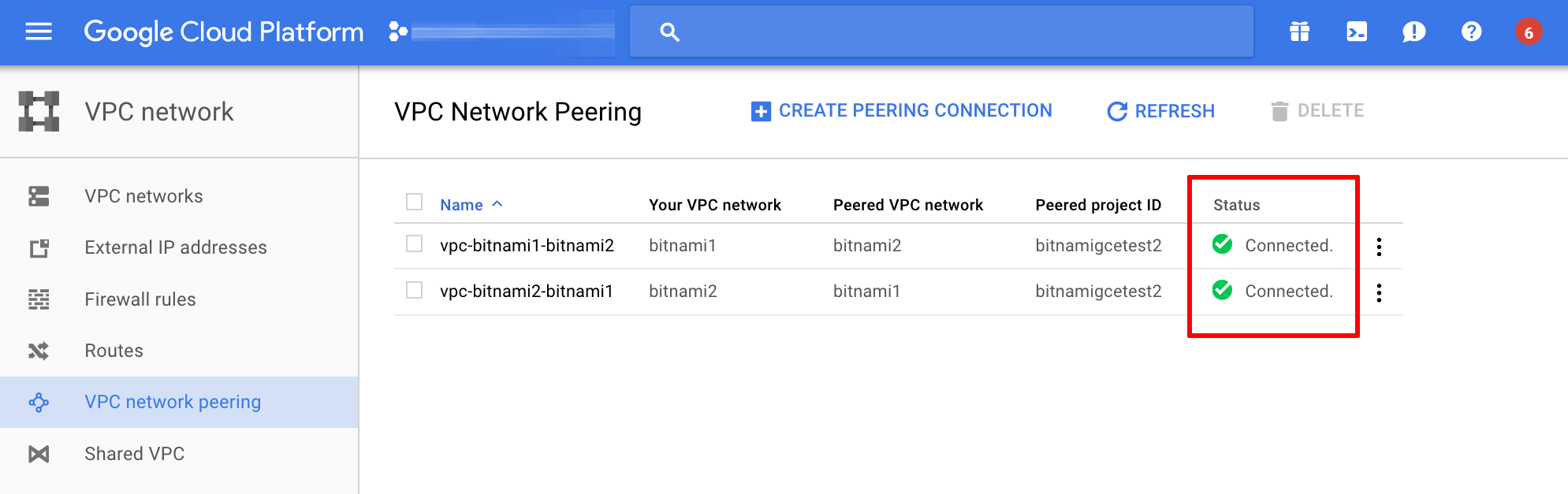Click the VPC network header icon

coord(39,111)
